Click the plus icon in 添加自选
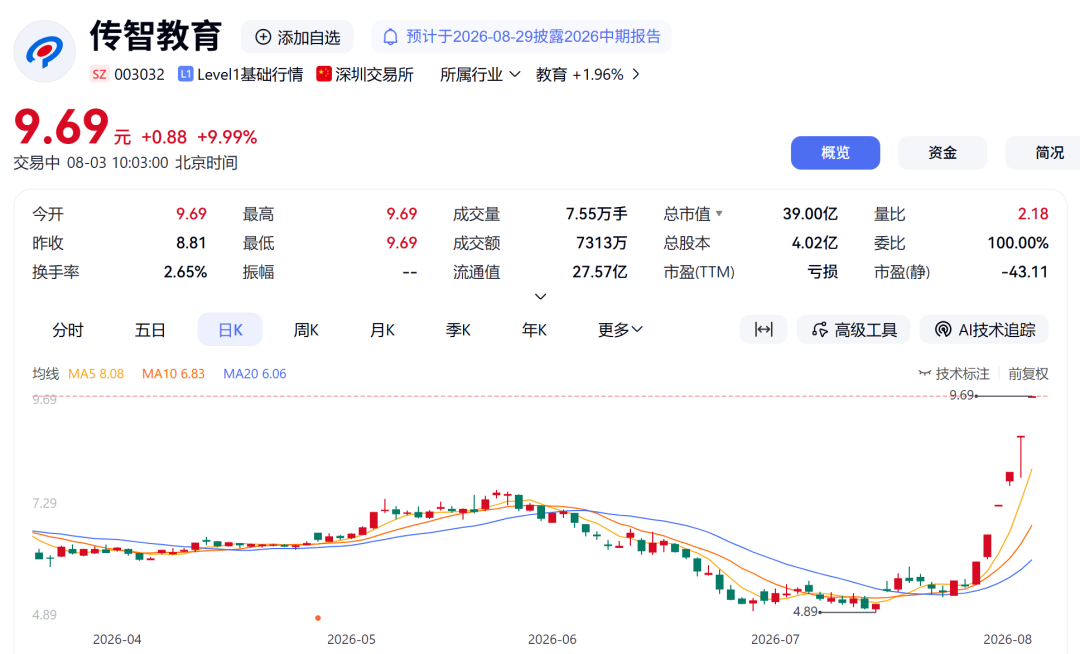Viewport: 1080px width, 654px height. tap(263, 37)
